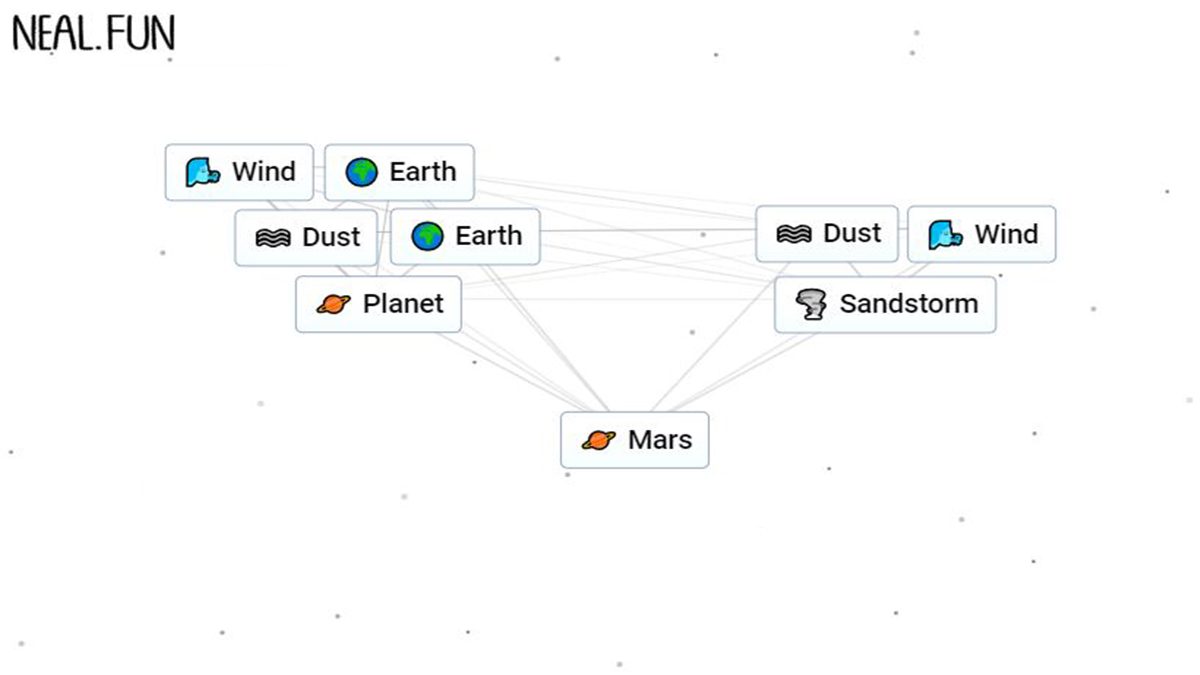Select the right Wind element tile
The image size is (1200, 675).
[981, 234]
